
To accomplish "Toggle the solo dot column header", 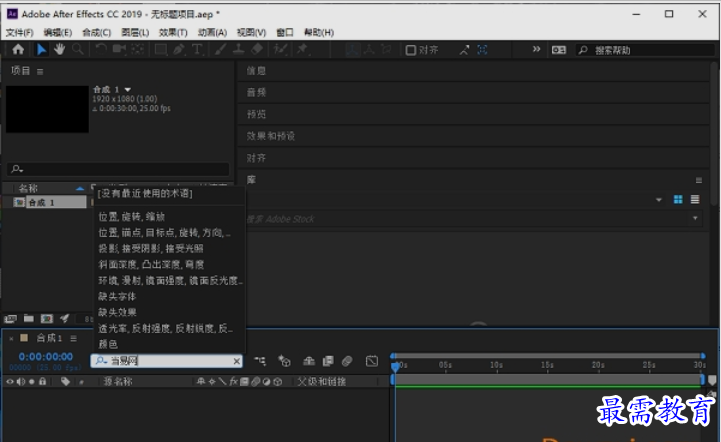I will (x=32, y=381).
